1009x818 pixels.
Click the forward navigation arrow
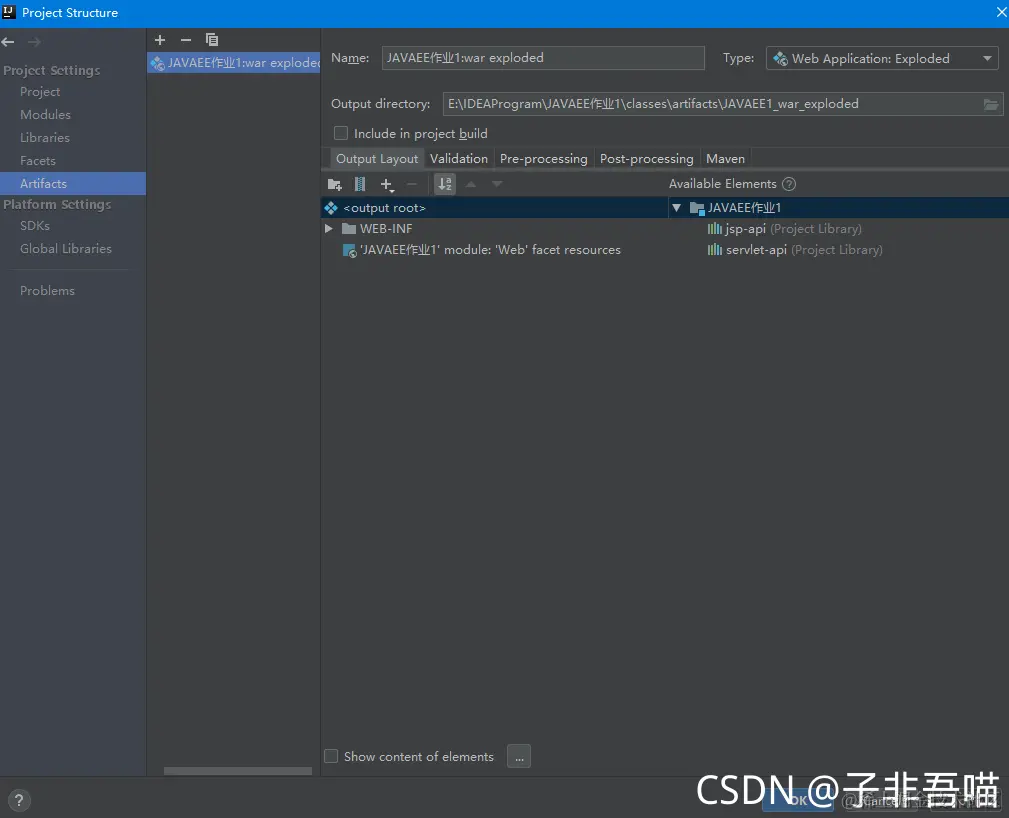pyautogui.click(x=34, y=42)
